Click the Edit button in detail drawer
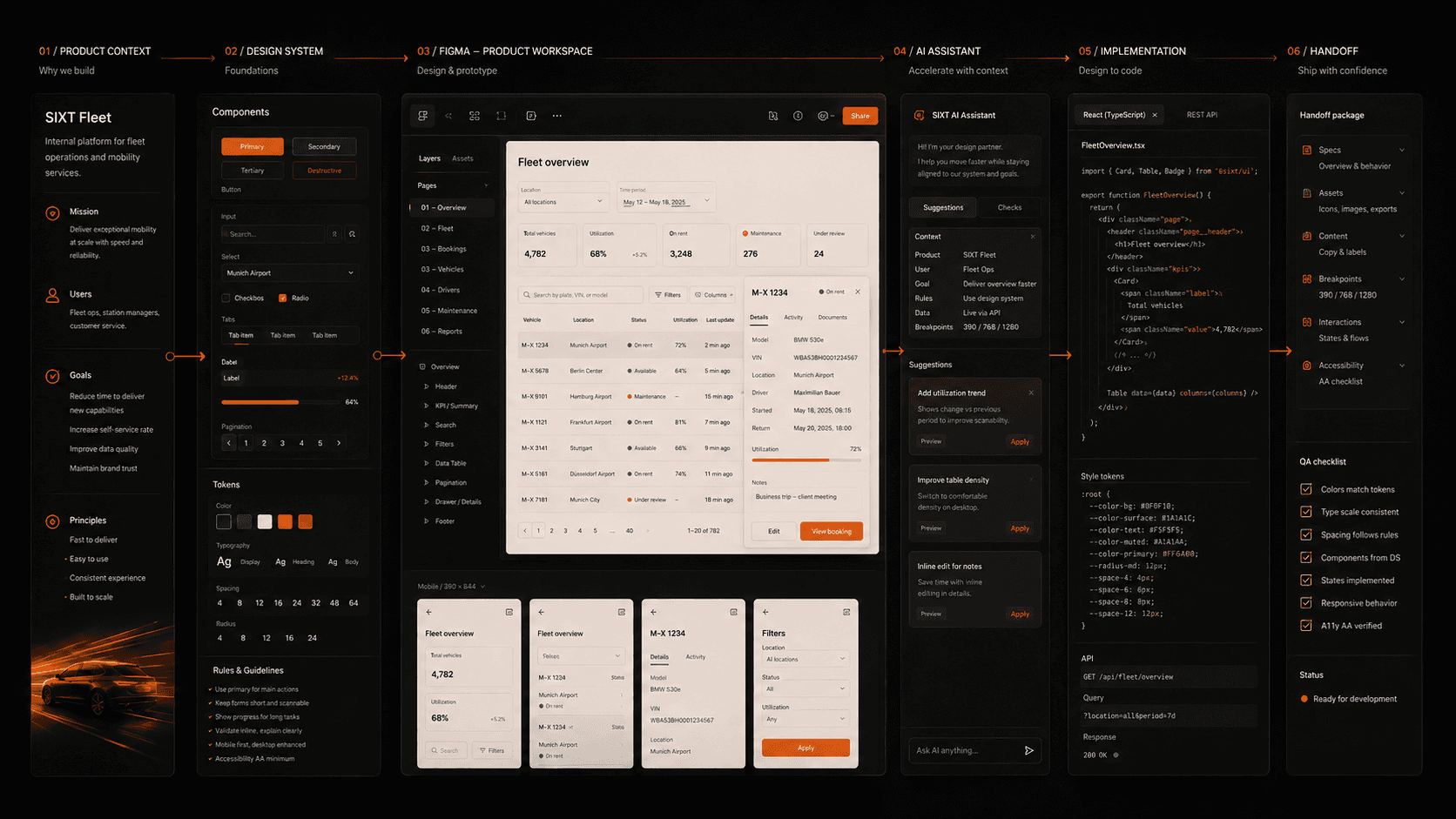The image size is (1456, 819). 773,531
